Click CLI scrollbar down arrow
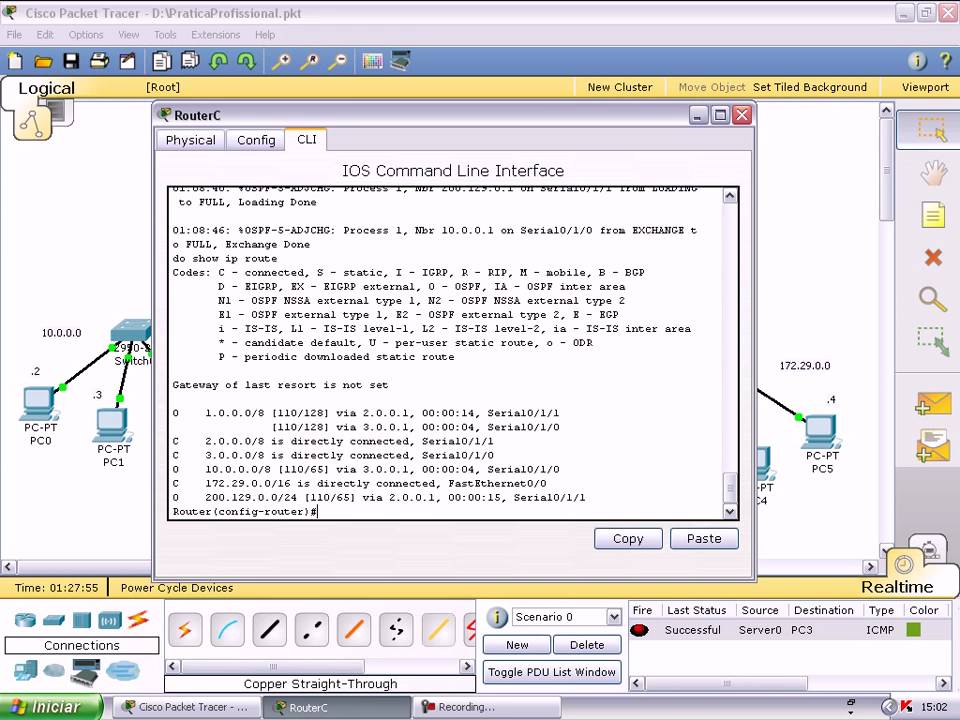Screen dimensions: 960x720 coord(730,511)
